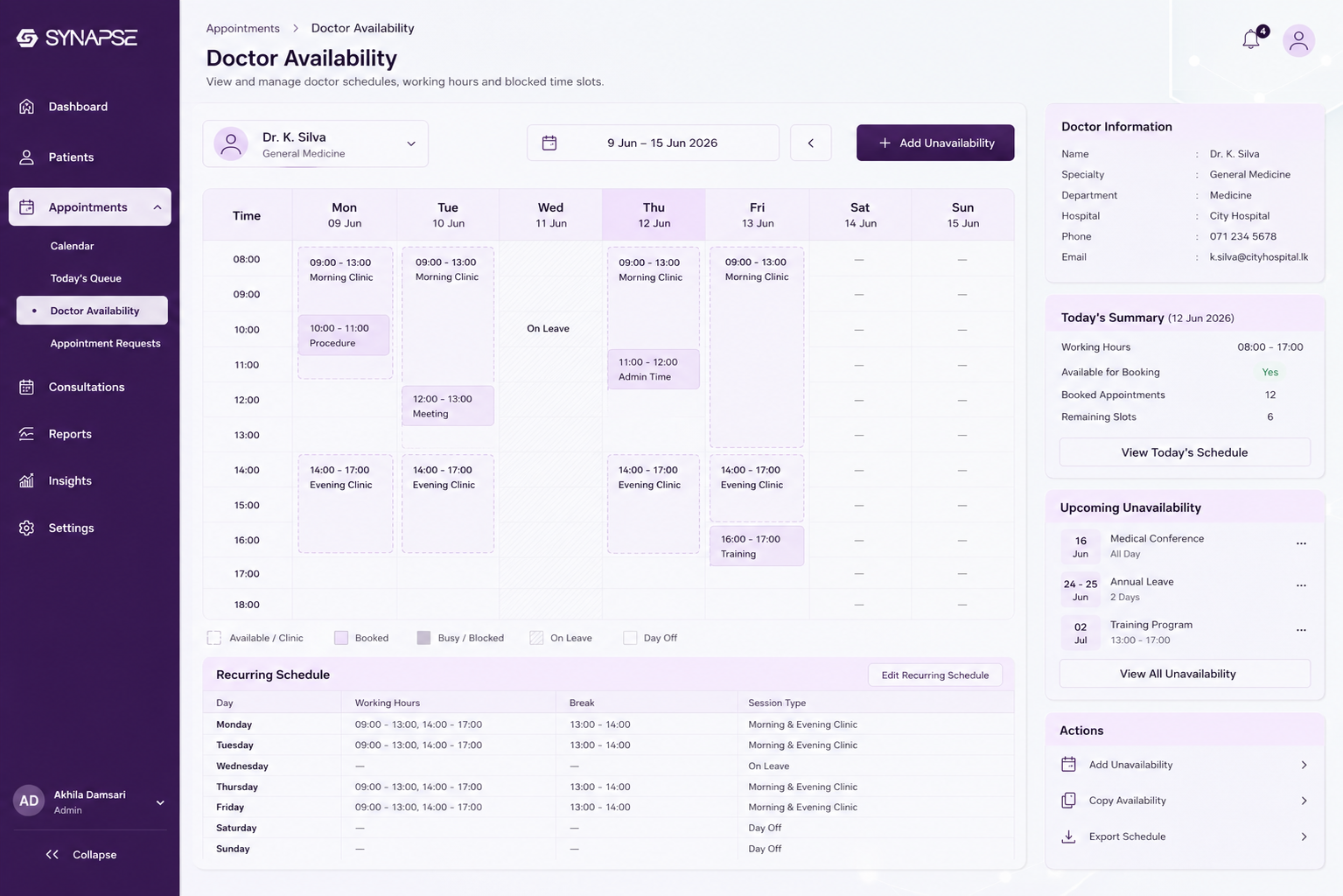
Task: Click the Copy Availability icon
Action: 1068,801
